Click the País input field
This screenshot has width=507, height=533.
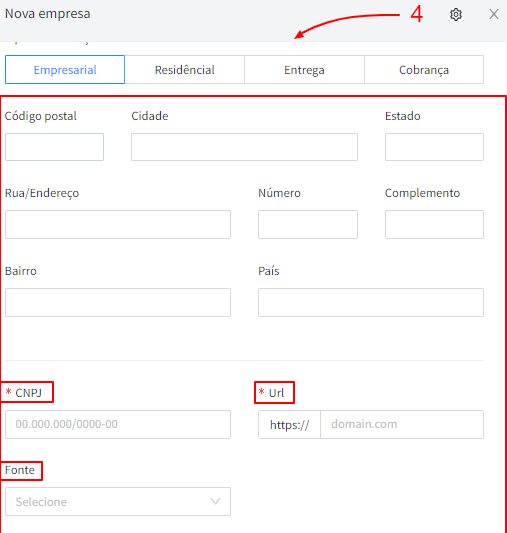[x=371, y=303]
